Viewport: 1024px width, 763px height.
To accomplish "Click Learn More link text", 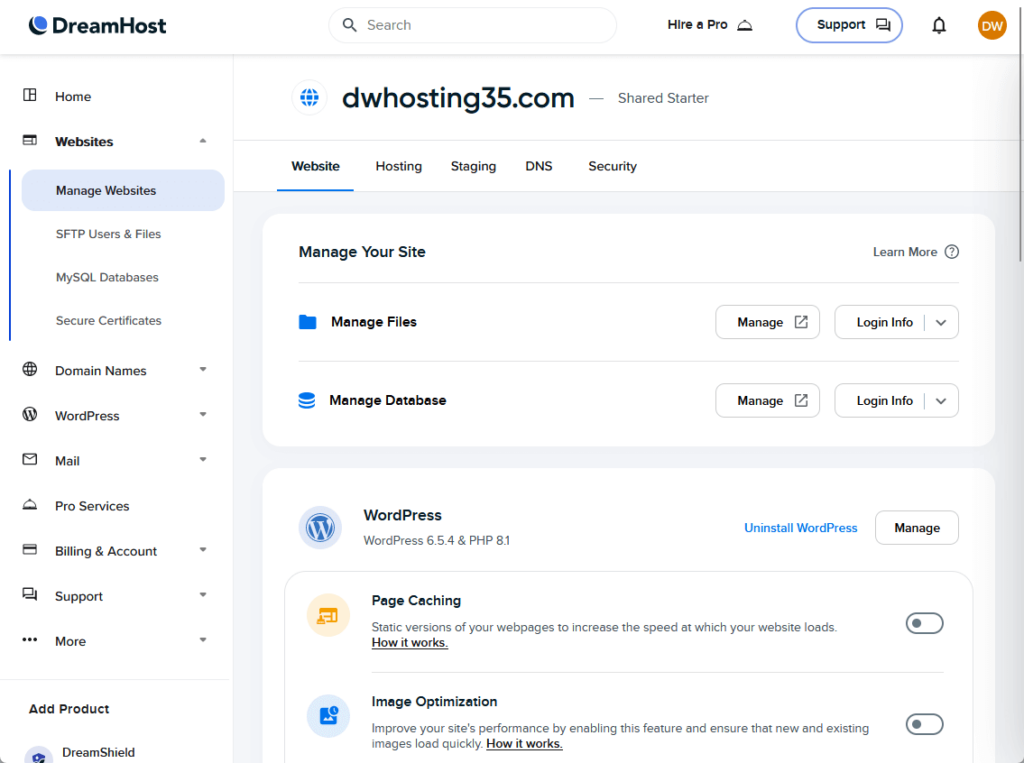I will coord(904,252).
